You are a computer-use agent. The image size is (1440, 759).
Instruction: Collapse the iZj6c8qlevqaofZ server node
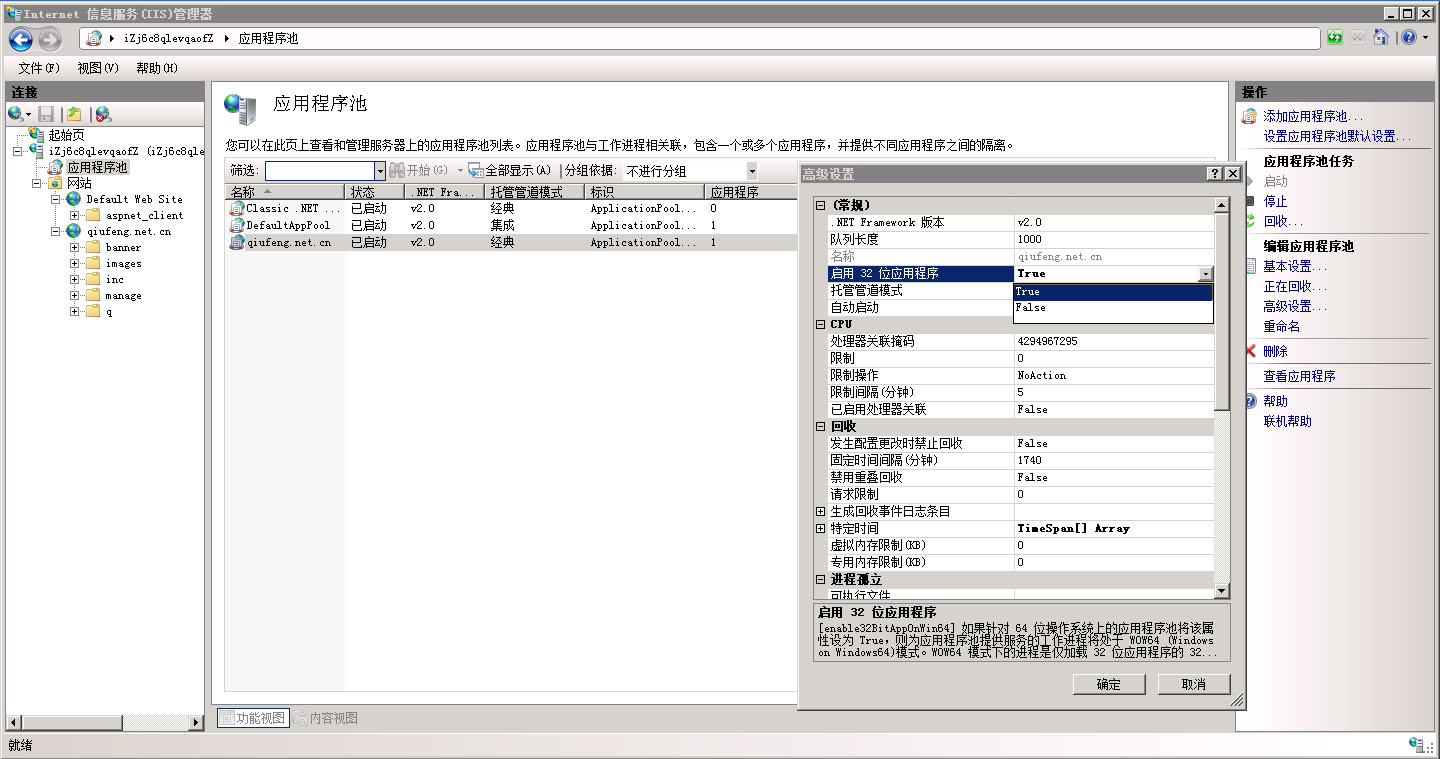[x=19, y=151]
